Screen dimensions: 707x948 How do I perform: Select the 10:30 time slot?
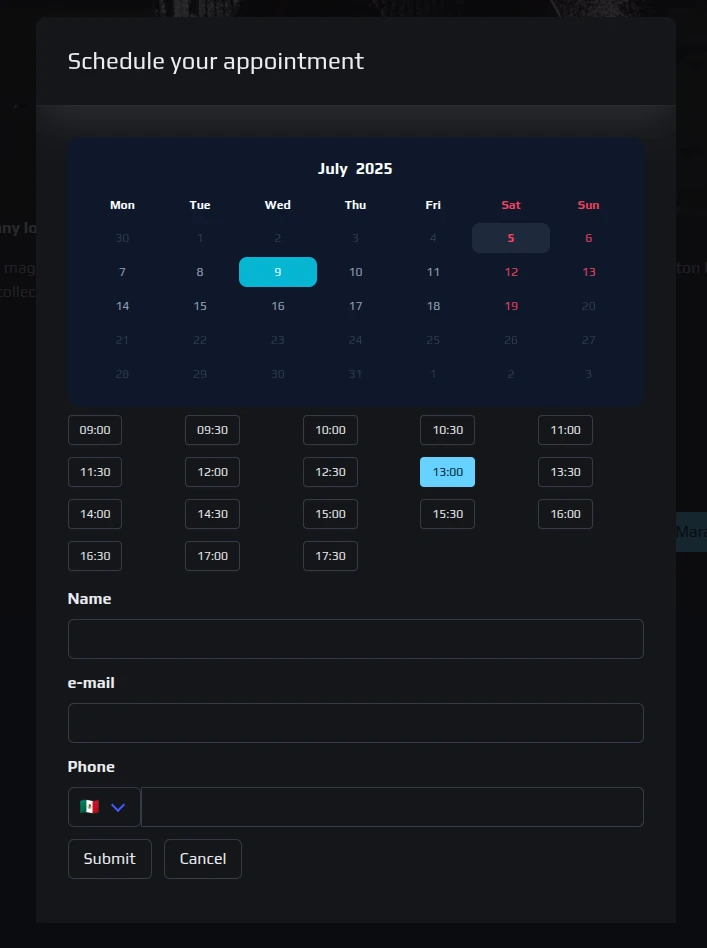tap(447, 430)
